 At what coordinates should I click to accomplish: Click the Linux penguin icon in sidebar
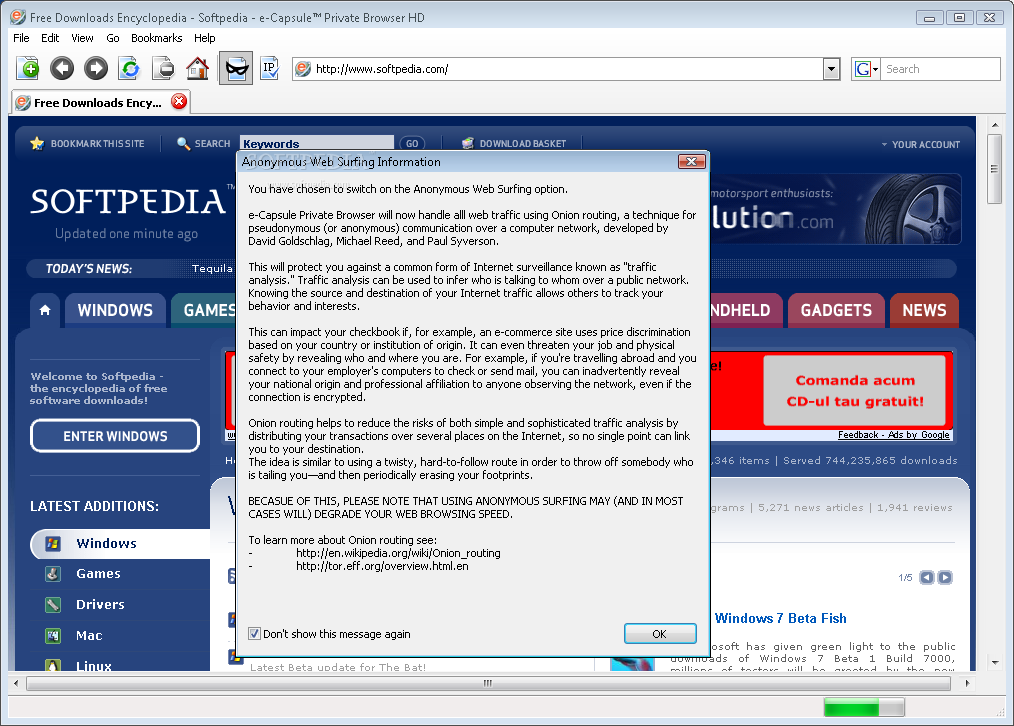click(53, 665)
